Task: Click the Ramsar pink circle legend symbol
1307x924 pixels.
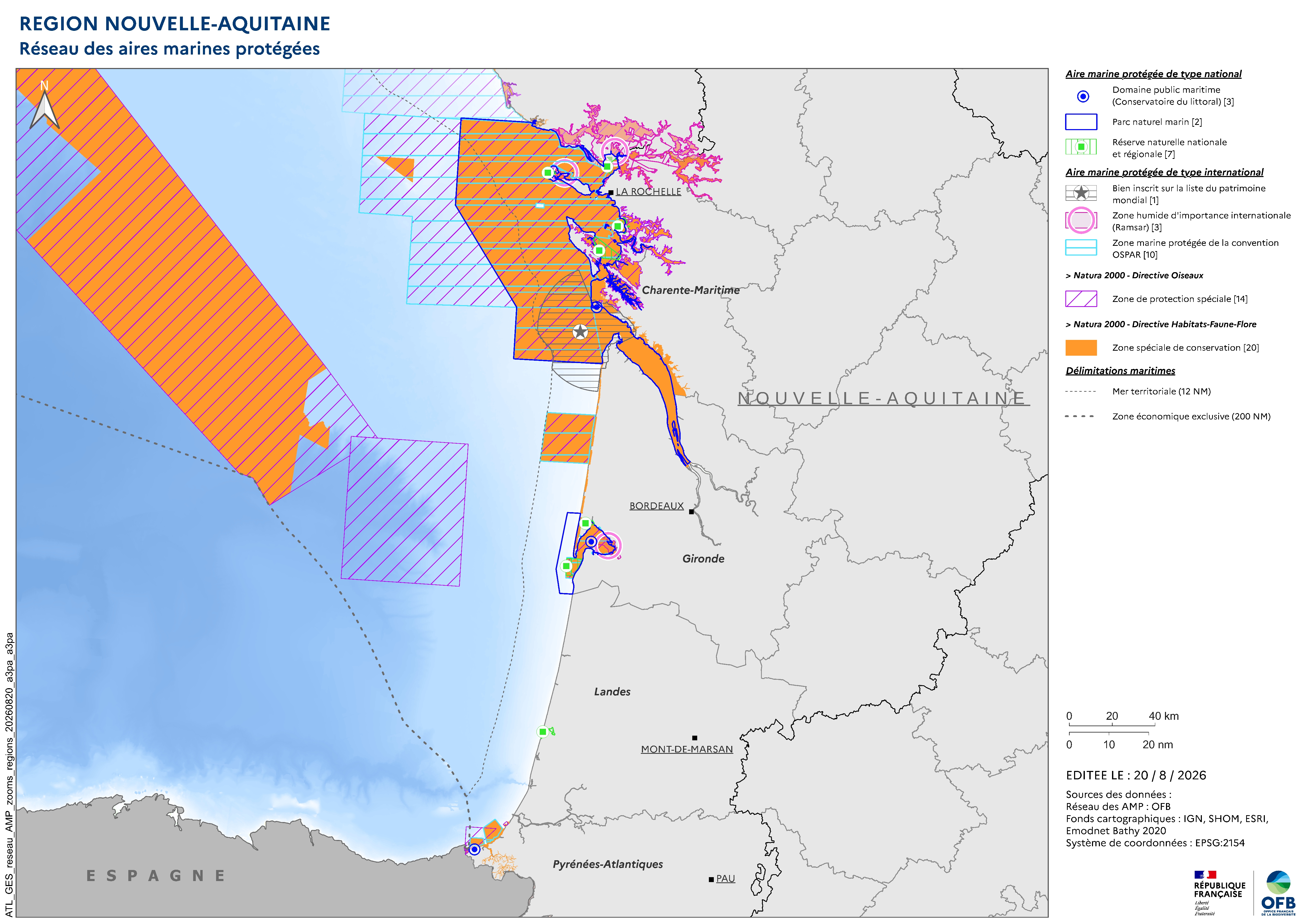Action: (1081, 220)
